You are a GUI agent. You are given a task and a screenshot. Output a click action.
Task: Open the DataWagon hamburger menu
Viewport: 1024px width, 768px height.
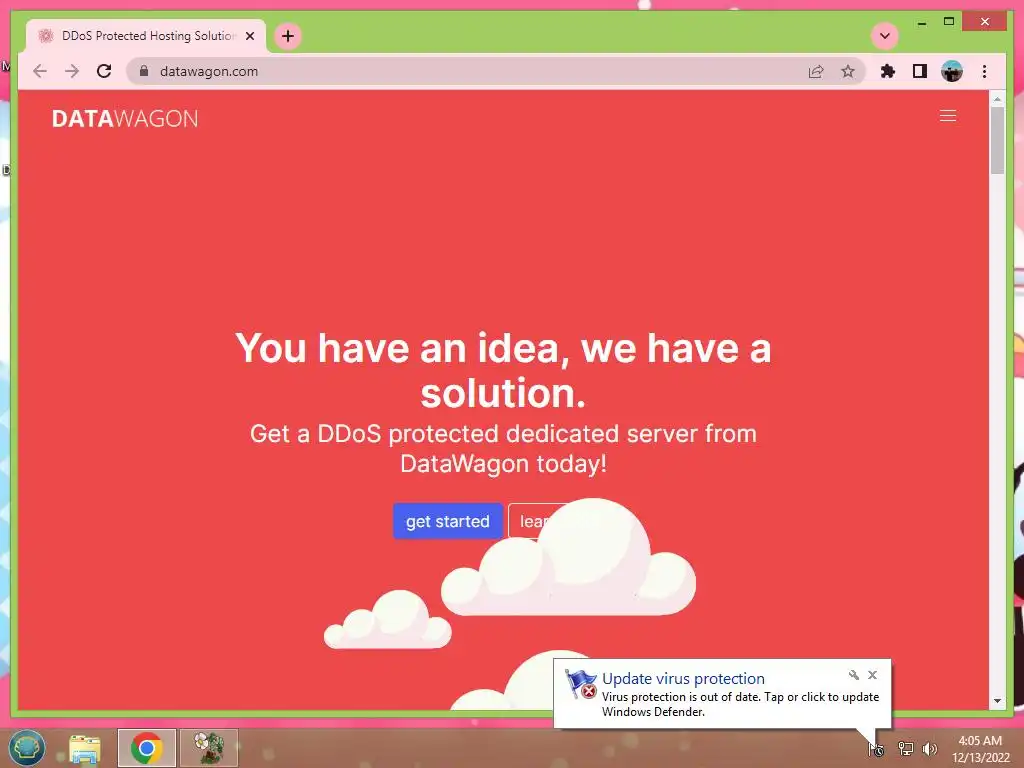[948, 116]
